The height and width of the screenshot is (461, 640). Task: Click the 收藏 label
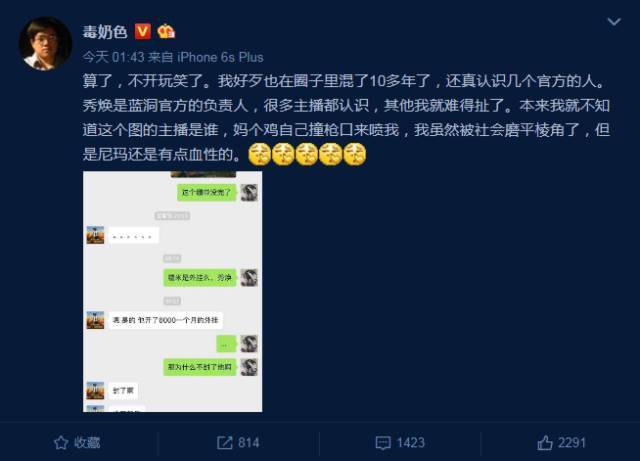(87, 443)
